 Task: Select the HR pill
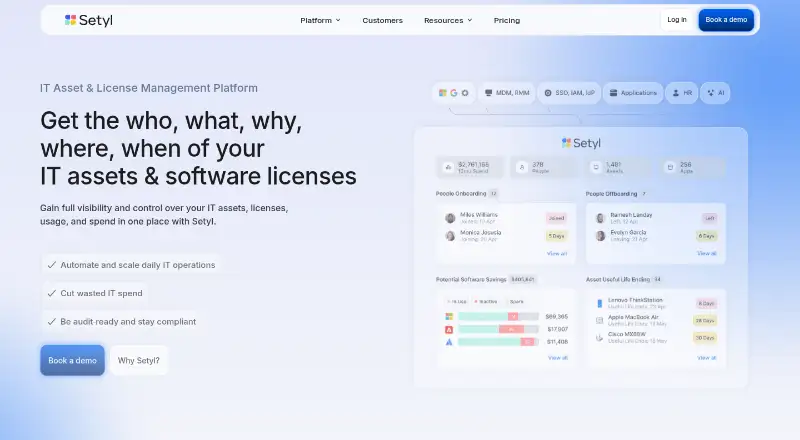682,93
